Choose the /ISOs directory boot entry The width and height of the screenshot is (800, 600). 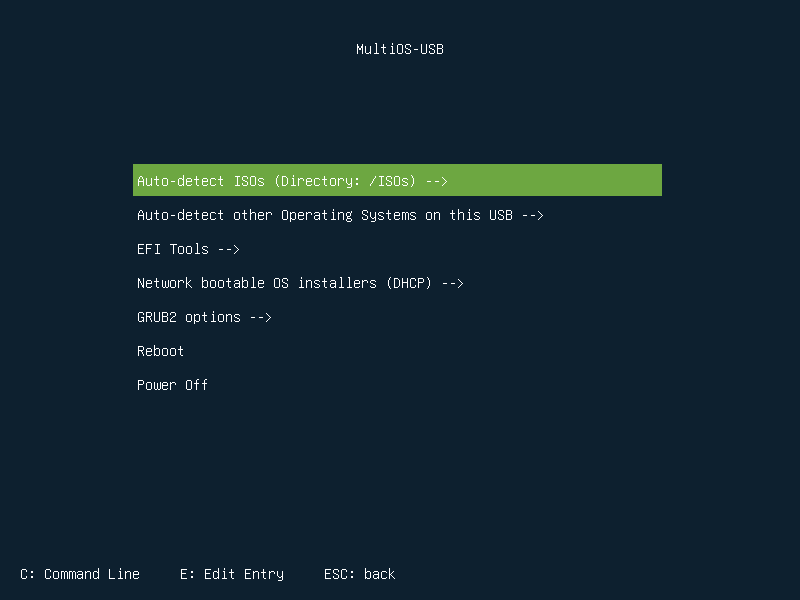coord(290,181)
